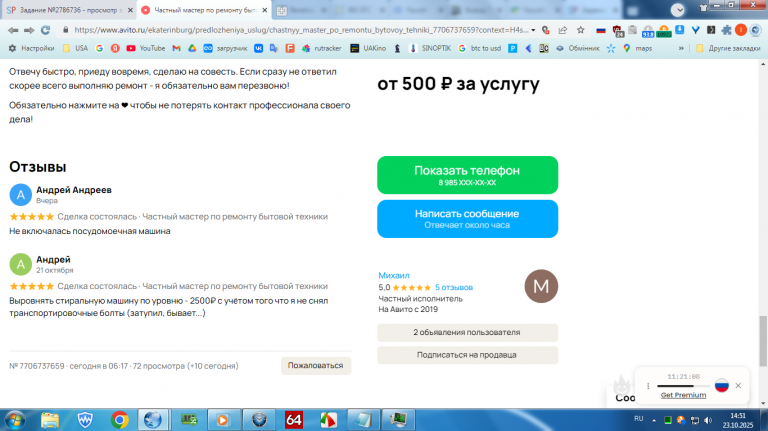Image resolution: width=768 pixels, height=431 pixels.
Task: Click the Get Premium link
Action: coord(683,395)
